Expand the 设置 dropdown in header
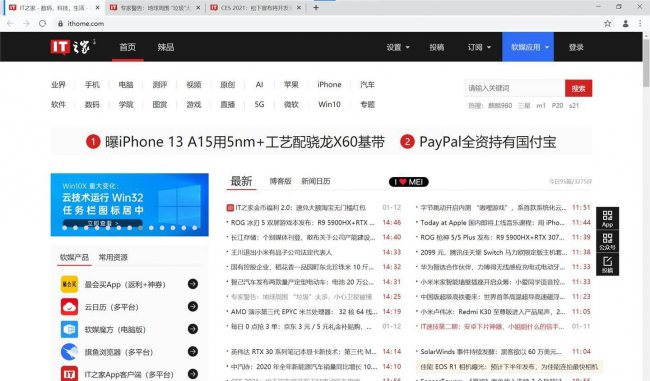The image size is (650, 381). coord(398,47)
